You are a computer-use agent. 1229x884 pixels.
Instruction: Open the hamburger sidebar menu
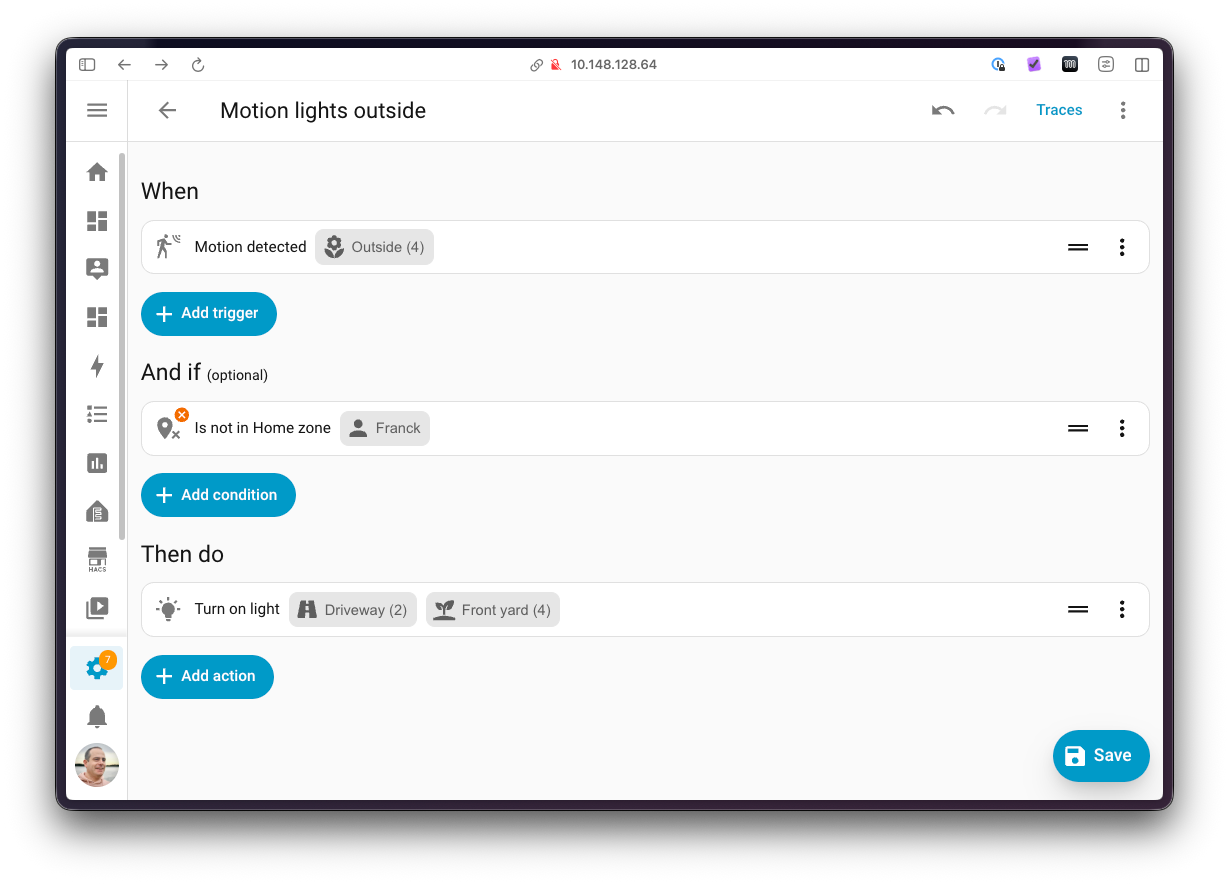97,110
